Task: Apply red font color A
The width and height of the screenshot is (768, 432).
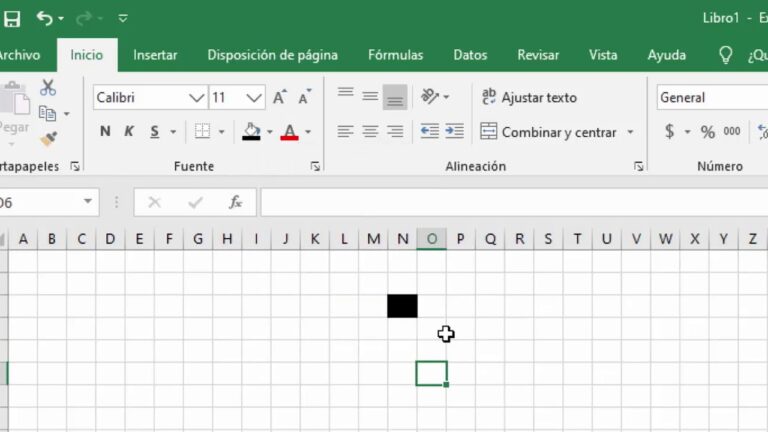Action: click(x=289, y=131)
